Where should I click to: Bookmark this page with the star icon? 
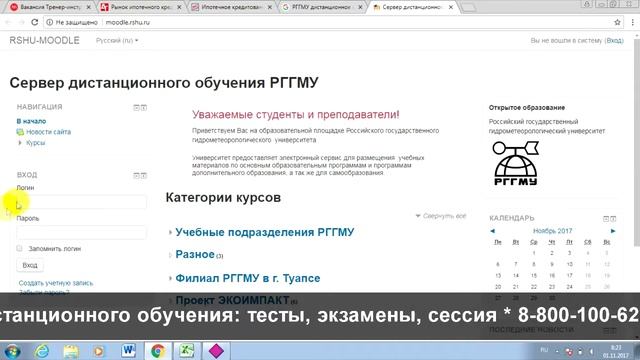[x=617, y=22]
